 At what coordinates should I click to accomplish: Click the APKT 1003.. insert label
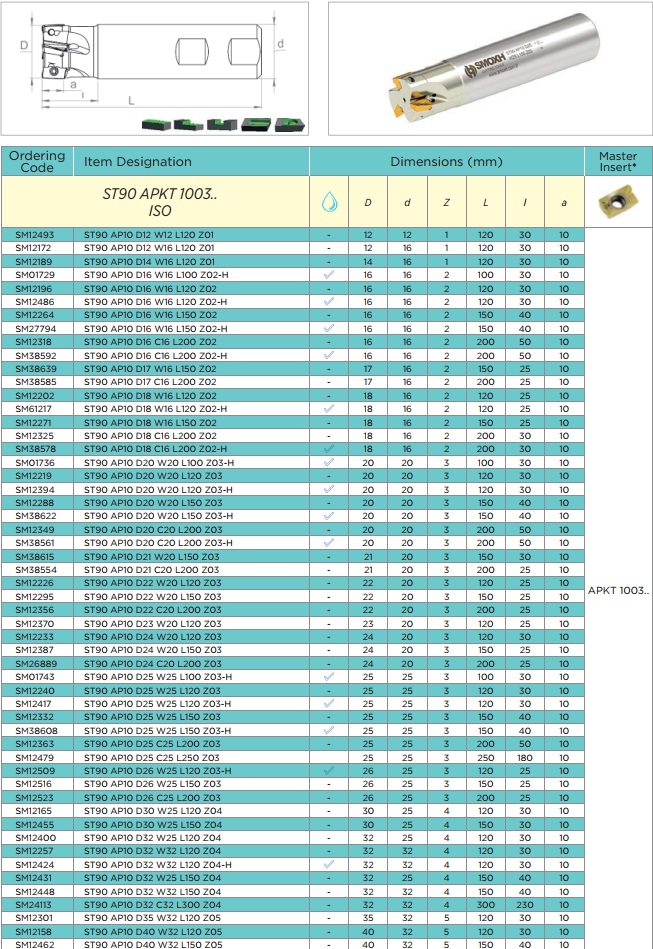click(x=618, y=591)
